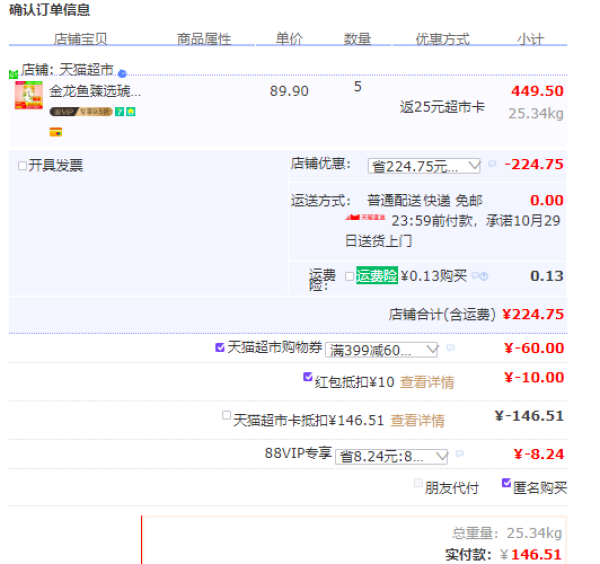Open 查看详情 next to 红包抵扣¥10
Viewport: 600px width, 564px height.
[427, 382]
